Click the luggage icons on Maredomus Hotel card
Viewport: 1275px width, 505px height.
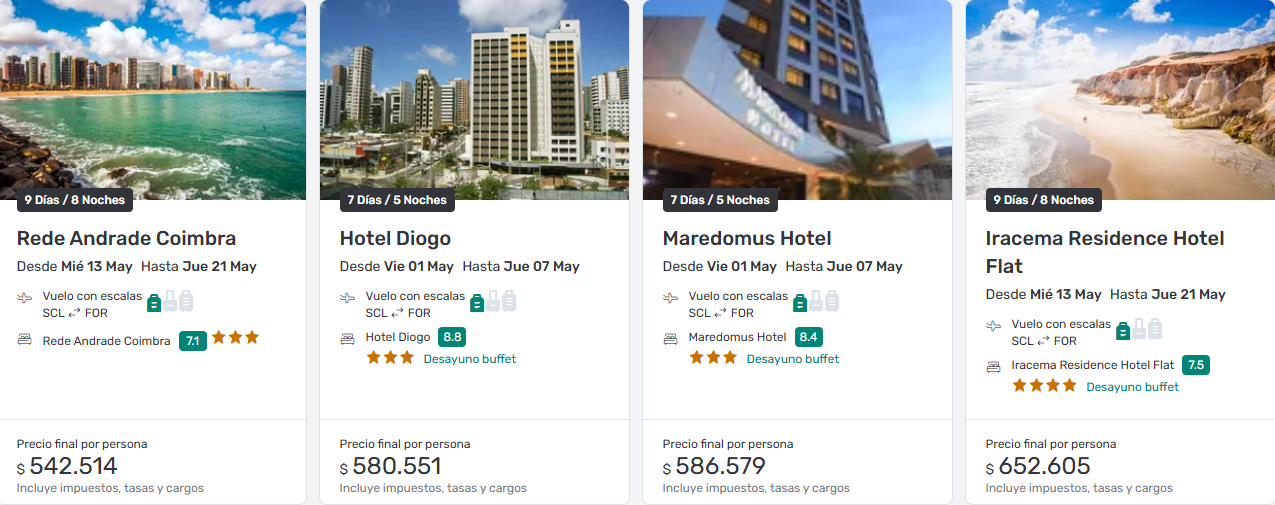point(817,300)
